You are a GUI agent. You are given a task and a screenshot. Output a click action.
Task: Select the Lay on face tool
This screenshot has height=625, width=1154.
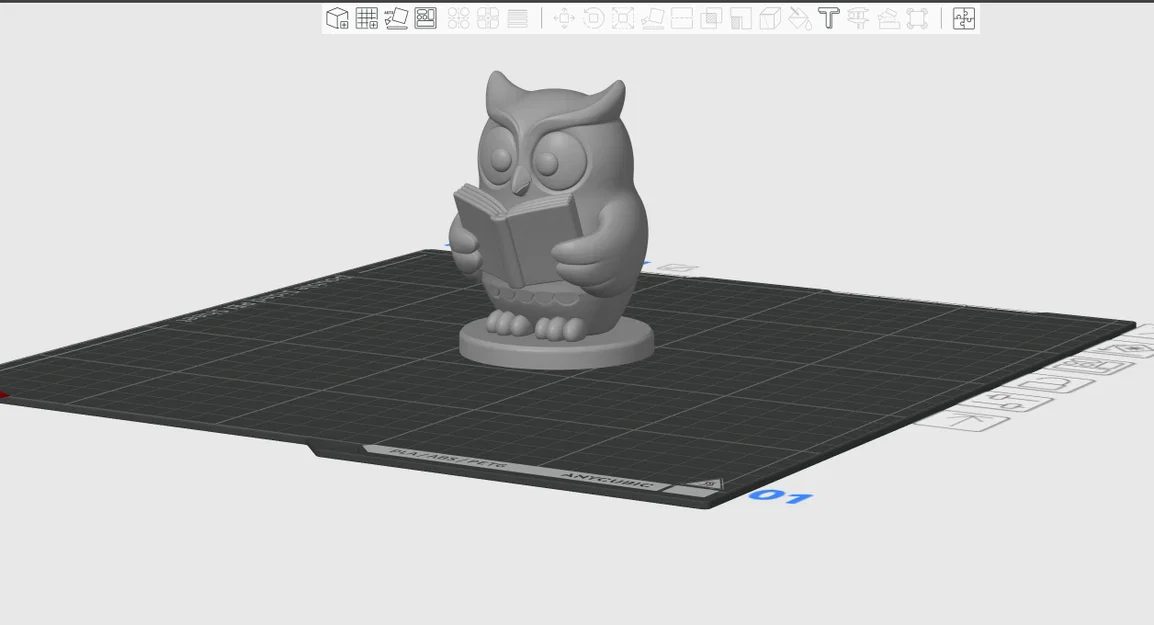(x=652, y=18)
